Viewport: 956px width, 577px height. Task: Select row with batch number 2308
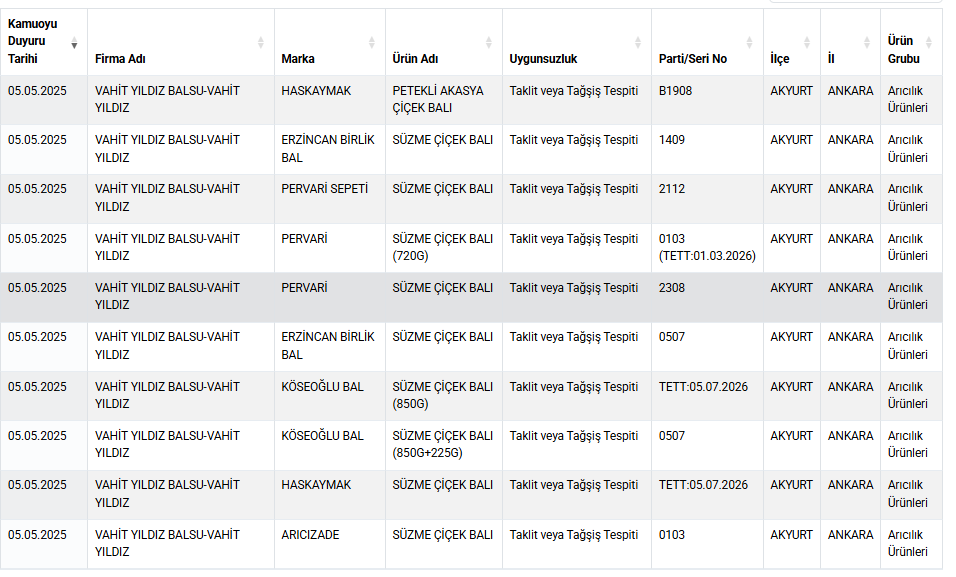pos(471,297)
